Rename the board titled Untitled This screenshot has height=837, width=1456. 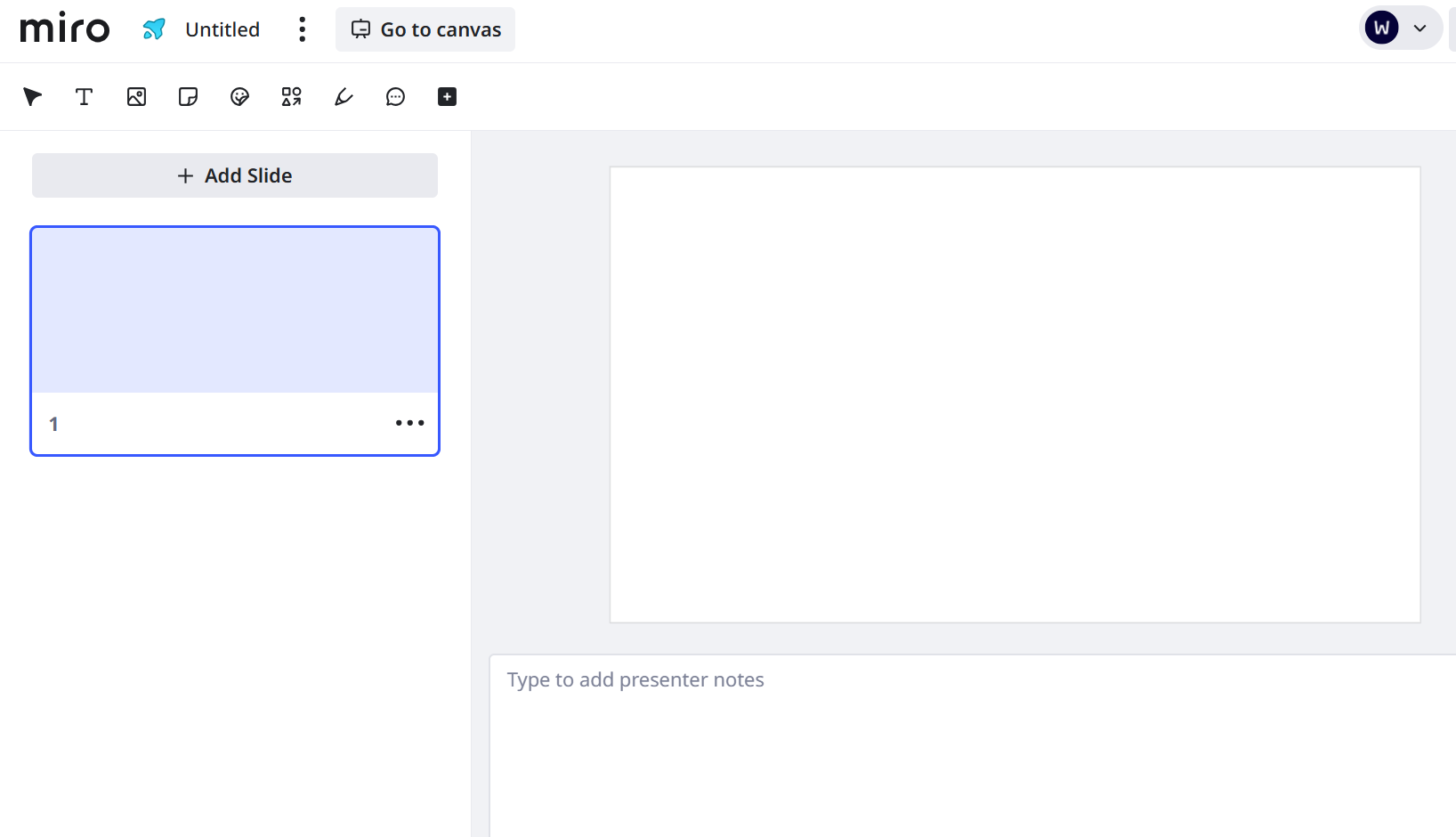point(222,28)
